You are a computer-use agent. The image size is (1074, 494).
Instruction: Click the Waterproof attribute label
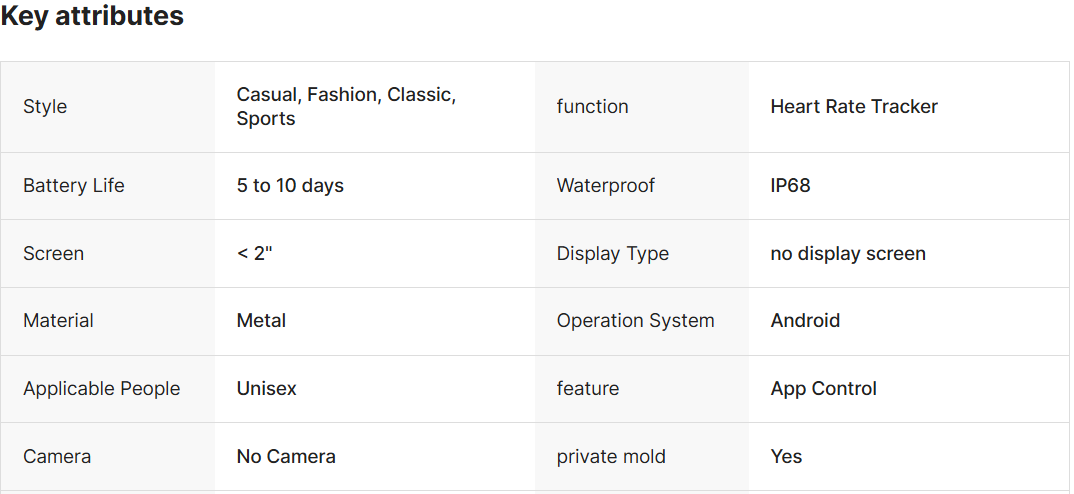tap(606, 185)
